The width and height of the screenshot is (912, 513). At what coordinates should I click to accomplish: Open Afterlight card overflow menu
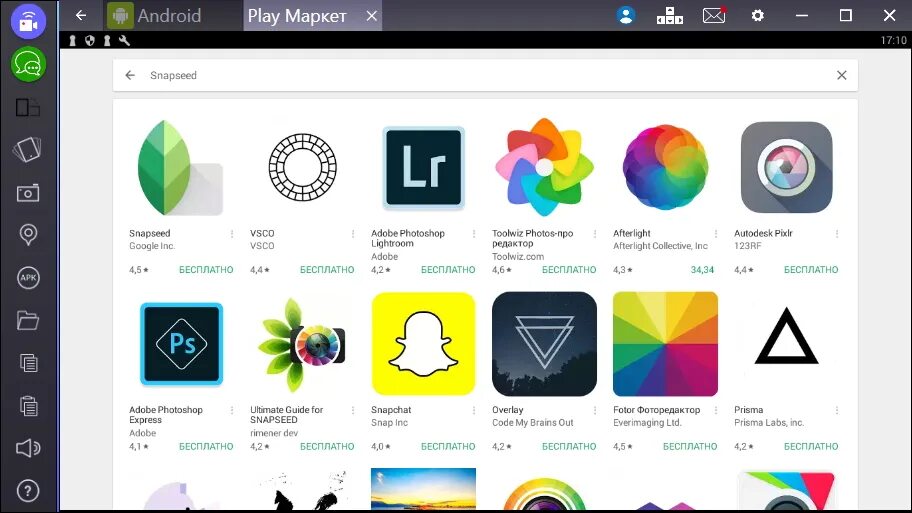[x=716, y=234]
